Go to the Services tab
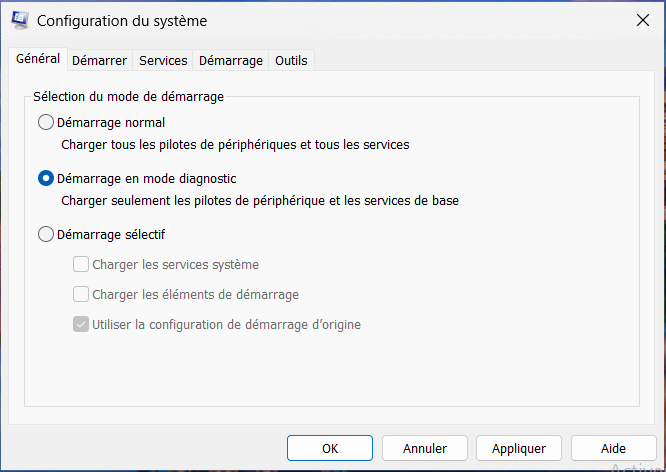Viewport: 666px width, 472px height. pos(163,60)
